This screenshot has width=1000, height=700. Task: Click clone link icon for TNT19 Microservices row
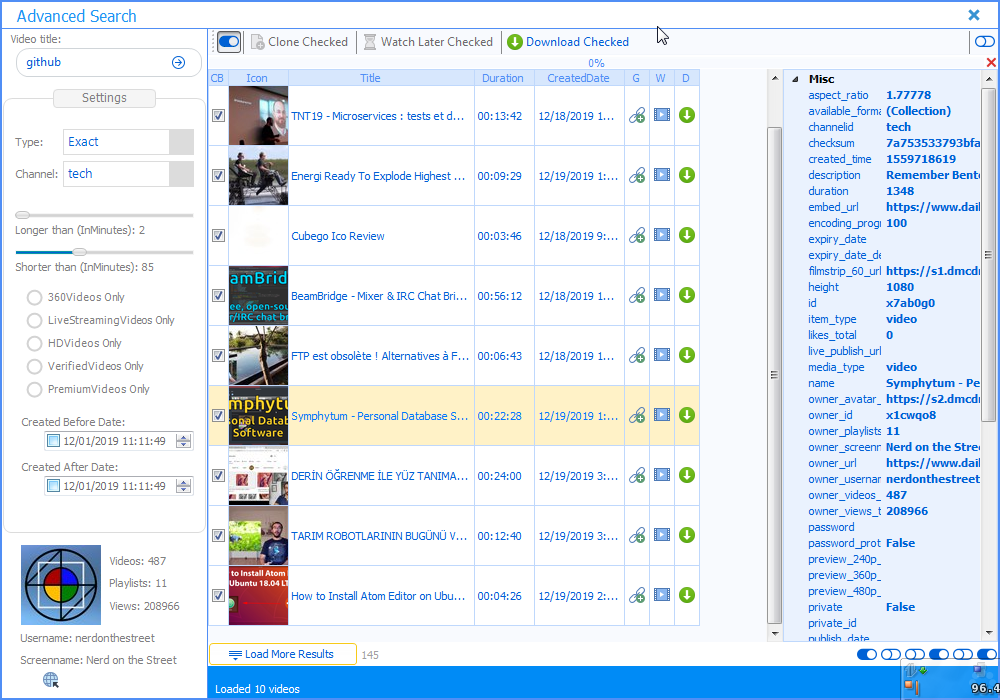[636, 115]
